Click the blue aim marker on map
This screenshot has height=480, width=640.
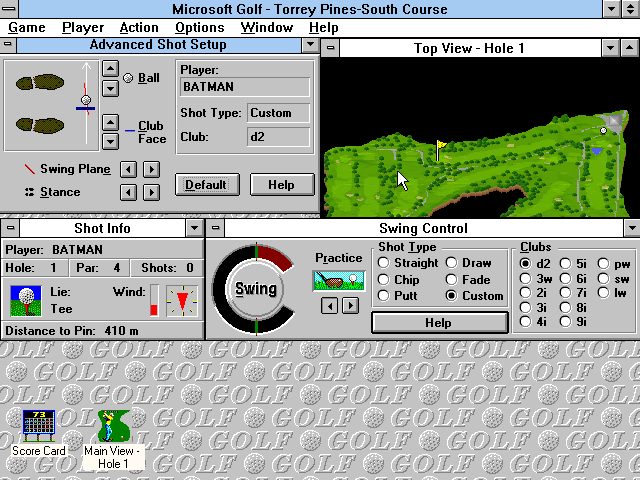[x=597, y=151]
